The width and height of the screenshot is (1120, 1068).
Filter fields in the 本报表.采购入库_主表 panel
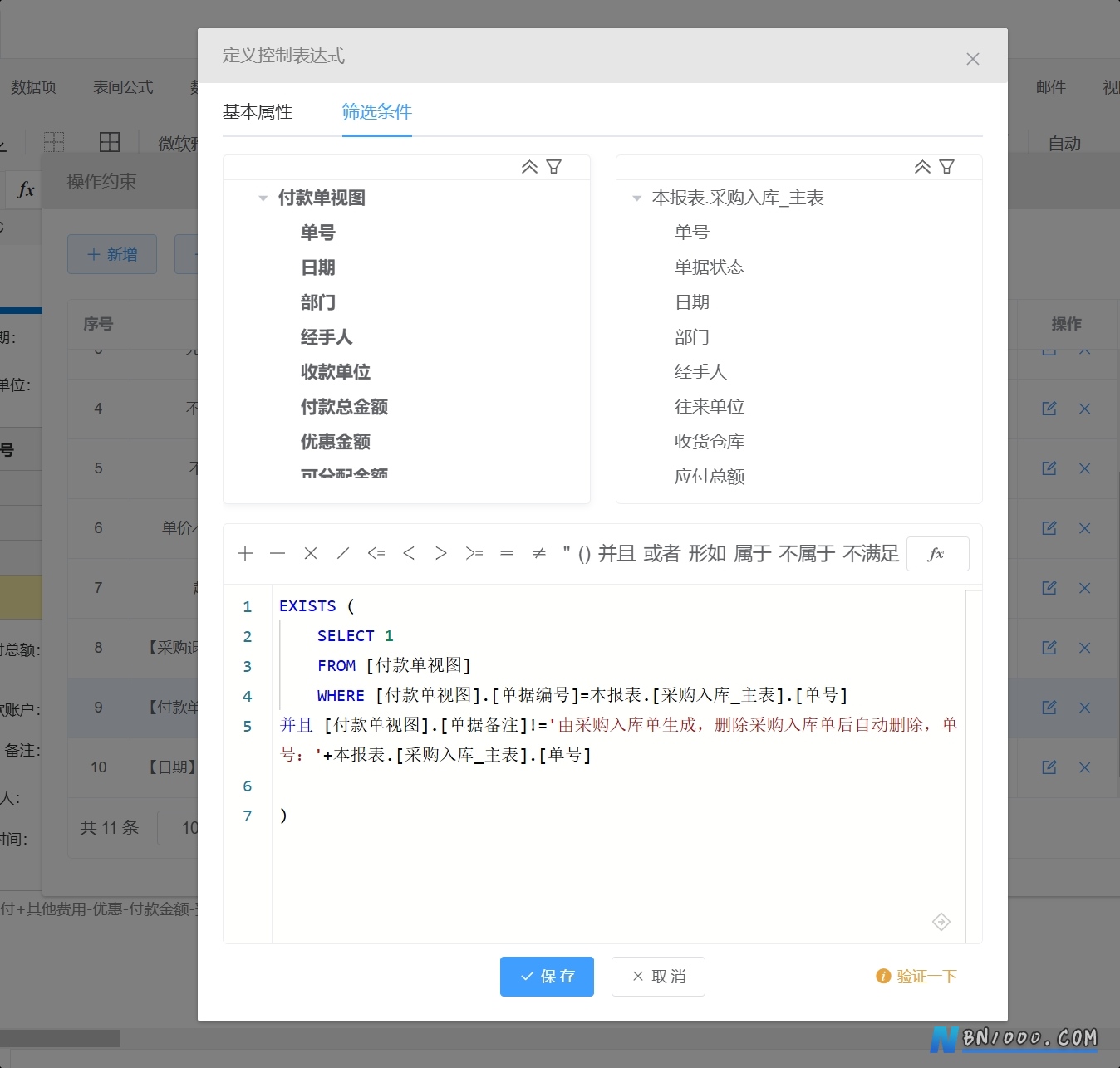tap(947, 167)
